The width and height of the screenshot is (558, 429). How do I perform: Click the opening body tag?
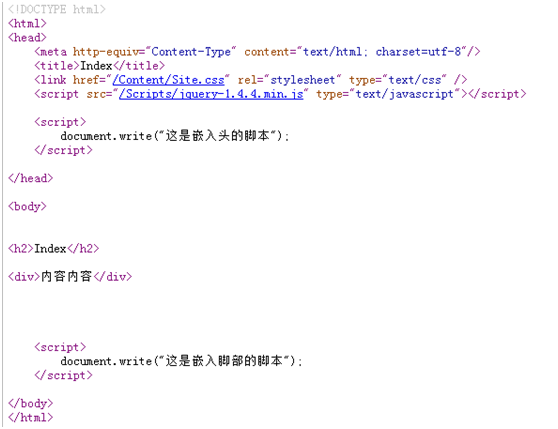(x=27, y=206)
